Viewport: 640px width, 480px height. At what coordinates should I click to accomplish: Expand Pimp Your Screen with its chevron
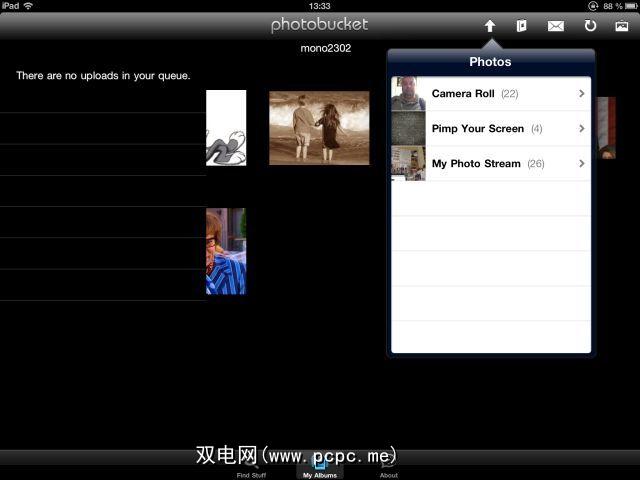[x=582, y=129]
